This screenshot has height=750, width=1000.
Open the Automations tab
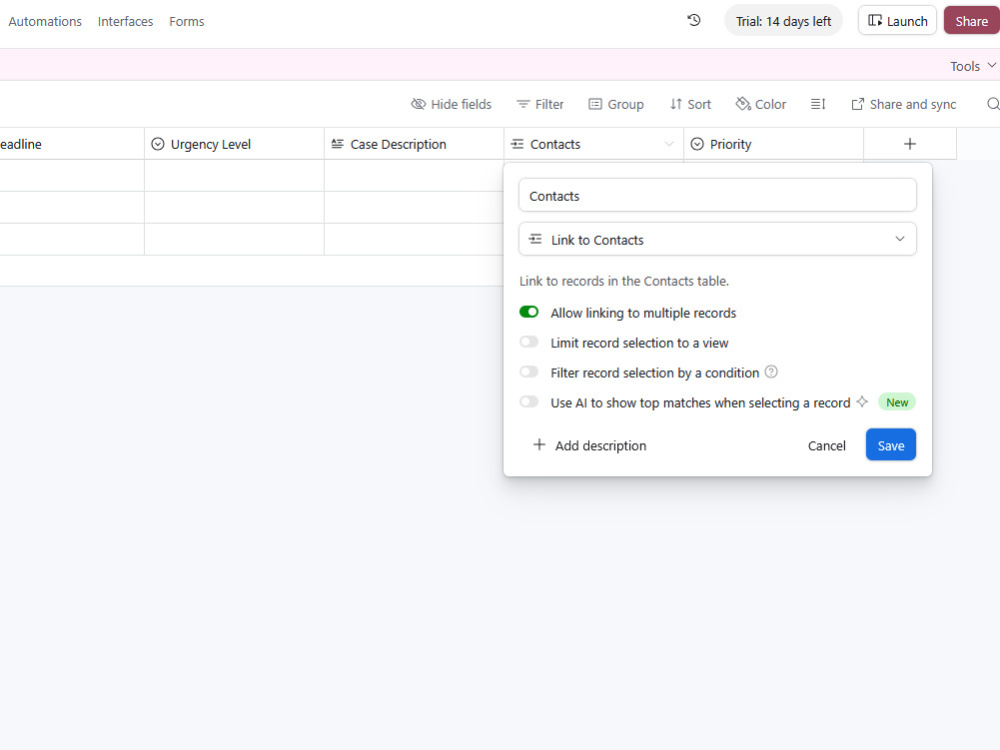point(45,21)
